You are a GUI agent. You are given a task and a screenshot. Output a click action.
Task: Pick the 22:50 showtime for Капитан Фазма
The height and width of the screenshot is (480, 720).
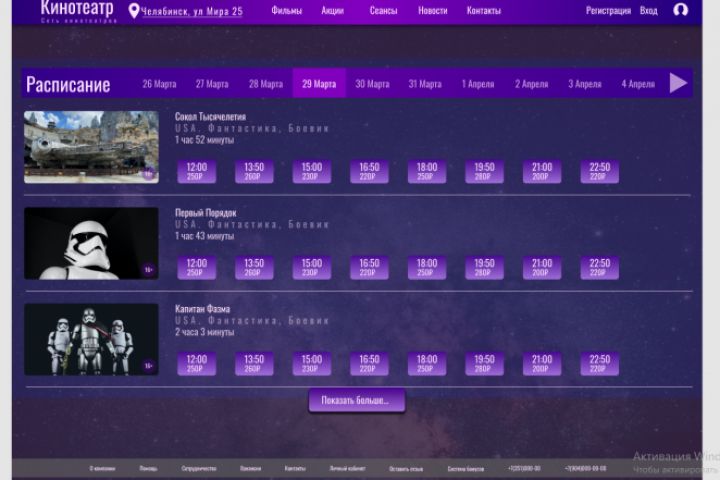pyautogui.click(x=600, y=363)
